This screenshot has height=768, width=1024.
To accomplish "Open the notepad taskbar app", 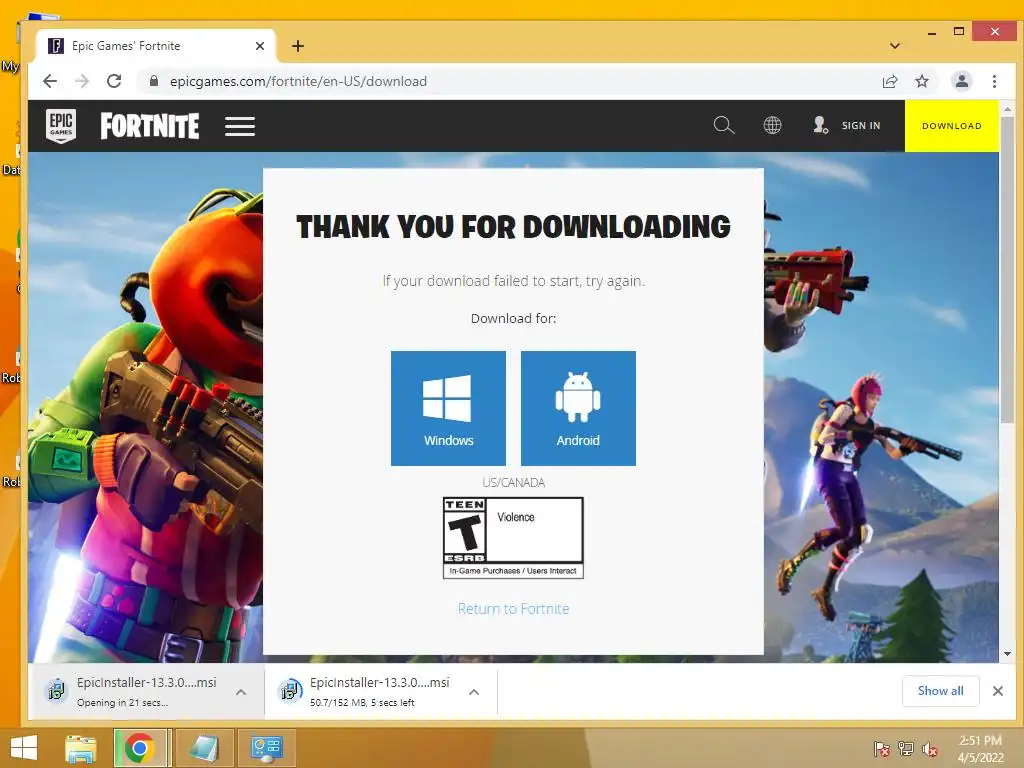I will click(x=204, y=748).
